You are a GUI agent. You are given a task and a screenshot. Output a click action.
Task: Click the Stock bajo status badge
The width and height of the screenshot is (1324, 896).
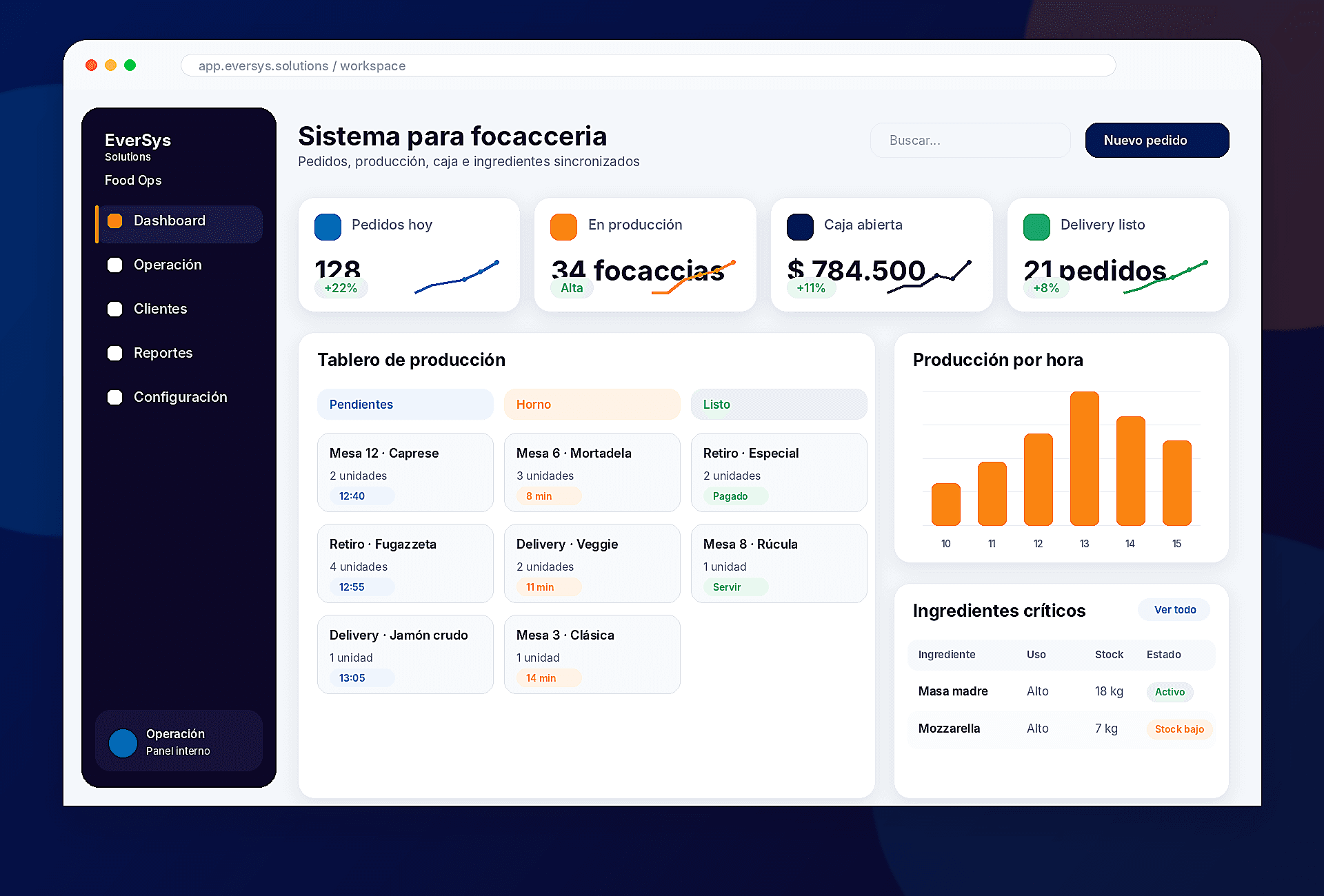pyautogui.click(x=1179, y=729)
